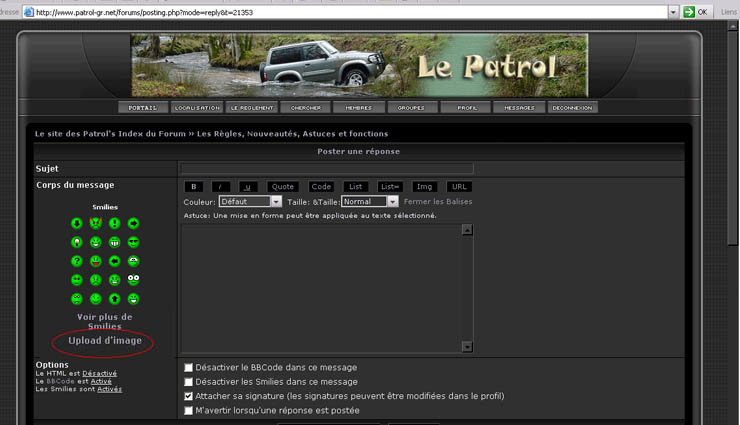Open the Portail menu item

pos(143,108)
